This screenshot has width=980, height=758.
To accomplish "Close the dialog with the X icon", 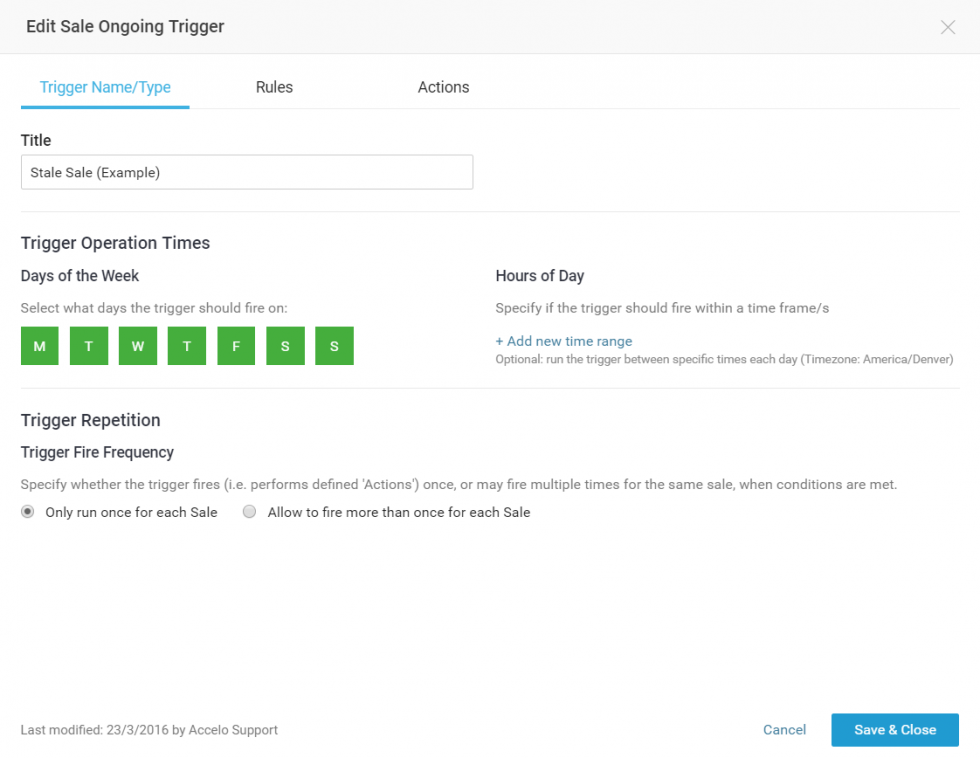I will tap(948, 27).
